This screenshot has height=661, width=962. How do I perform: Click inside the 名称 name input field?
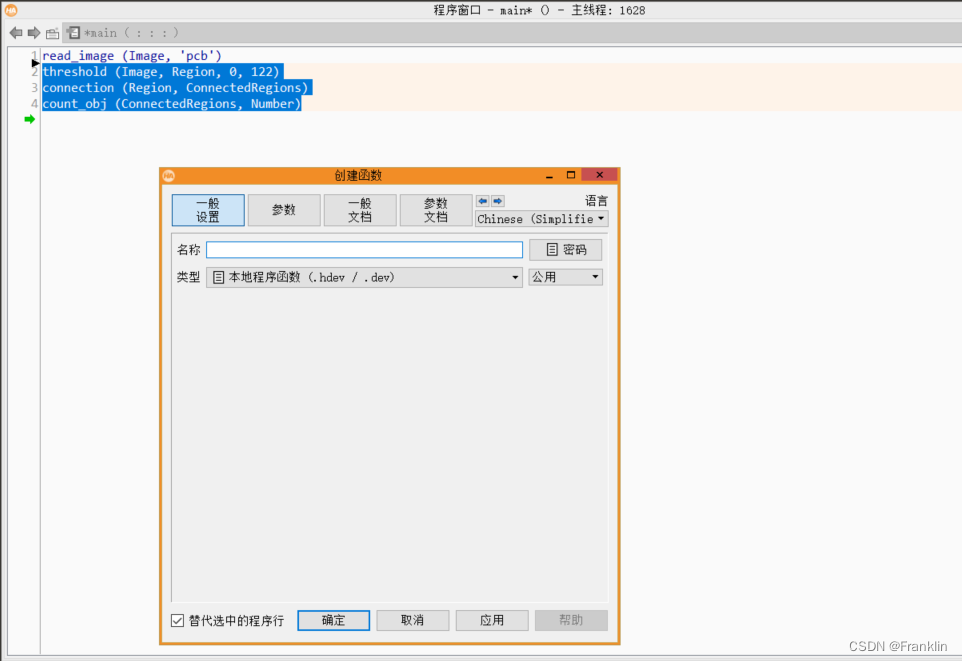click(x=363, y=249)
